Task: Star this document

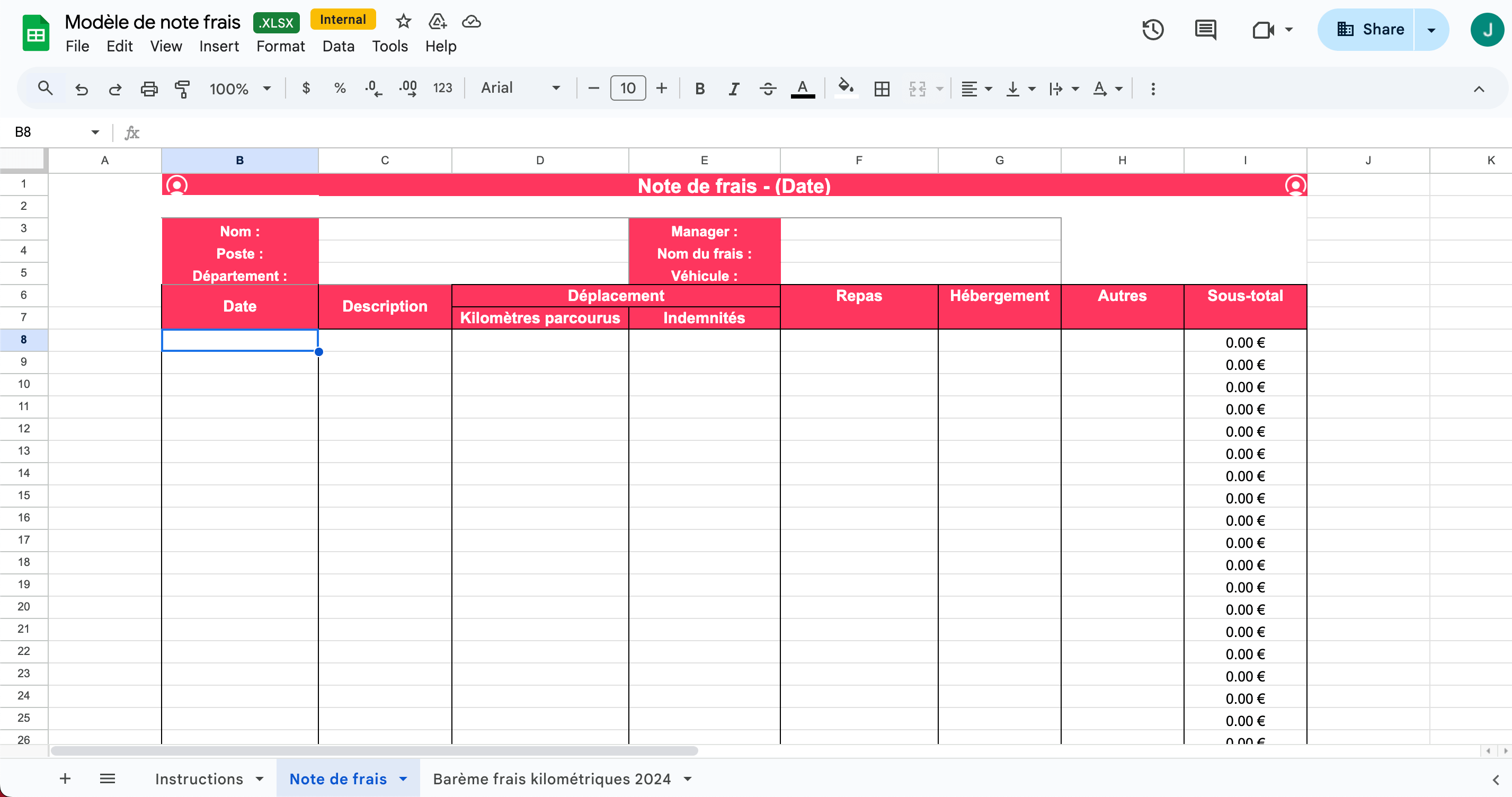Action: click(403, 22)
